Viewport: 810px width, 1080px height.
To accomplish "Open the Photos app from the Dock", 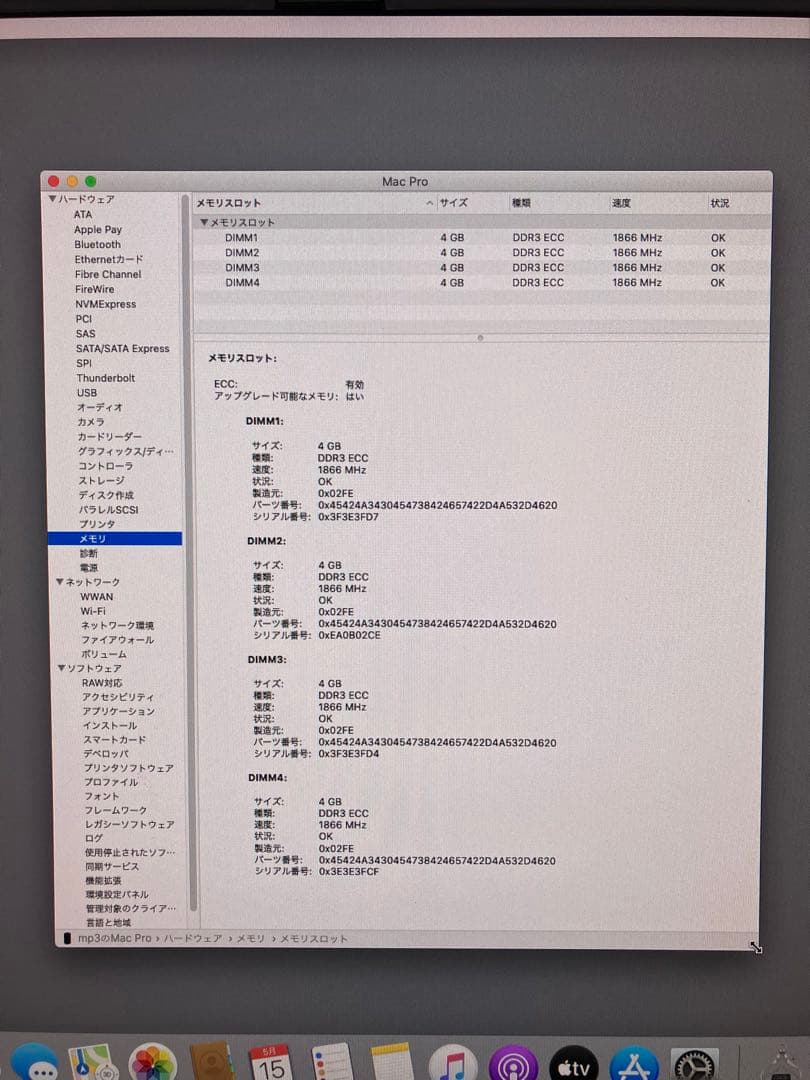I will pyautogui.click(x=151, y=1062).
